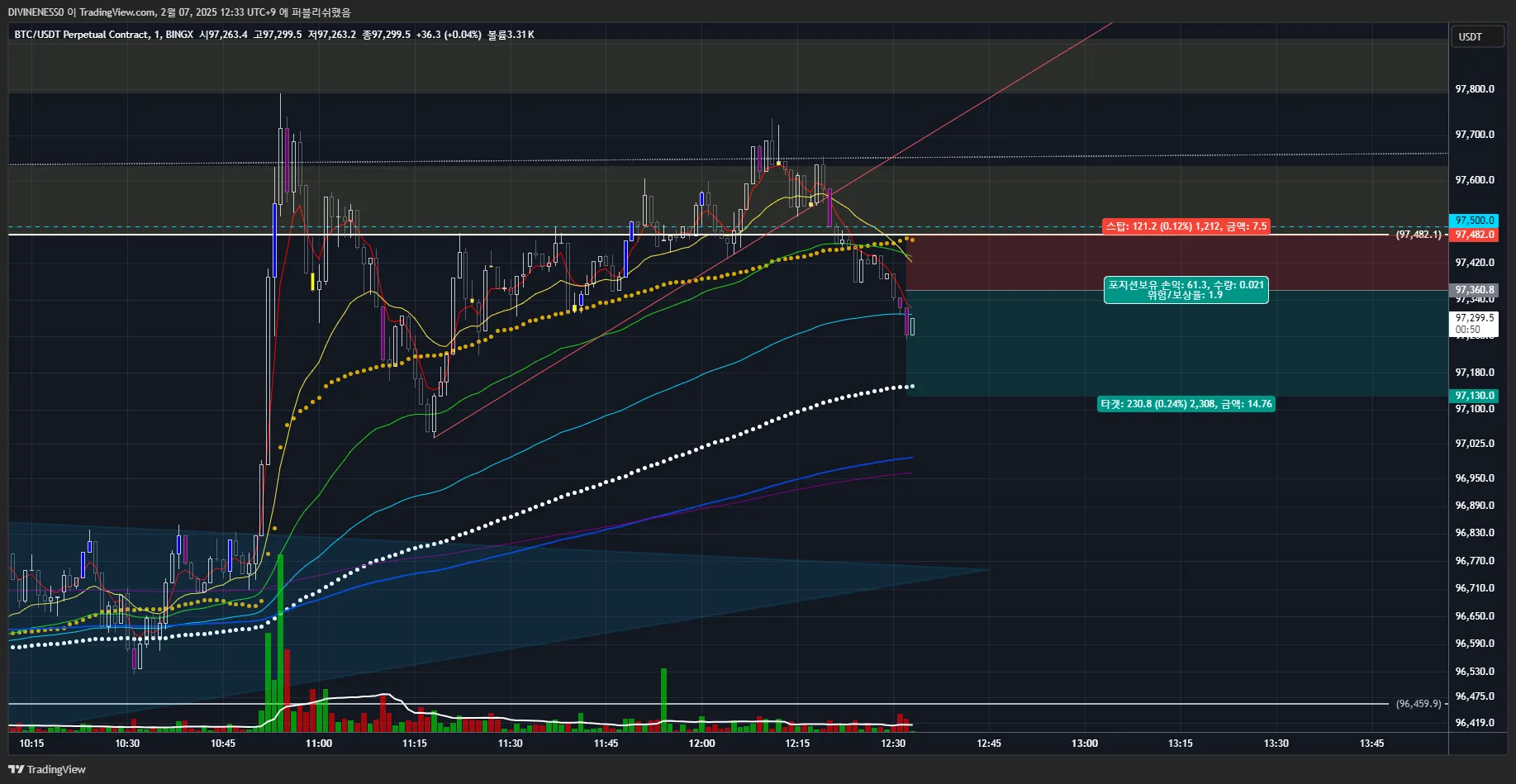
Task: Click the 97,800.0 price axis label
Action: coord(1474,89)
